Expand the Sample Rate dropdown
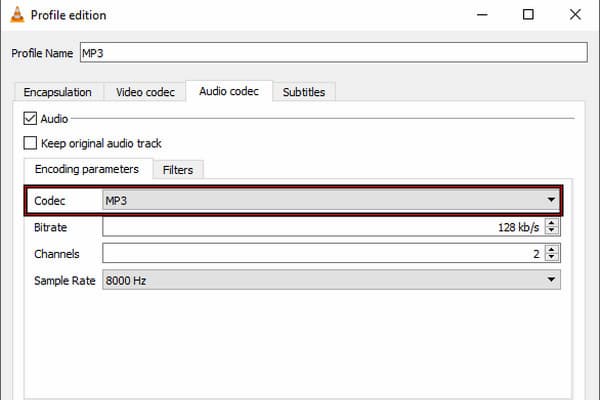Image resolution: width=600 pixels, height=400 pixels. click(331, 280)
